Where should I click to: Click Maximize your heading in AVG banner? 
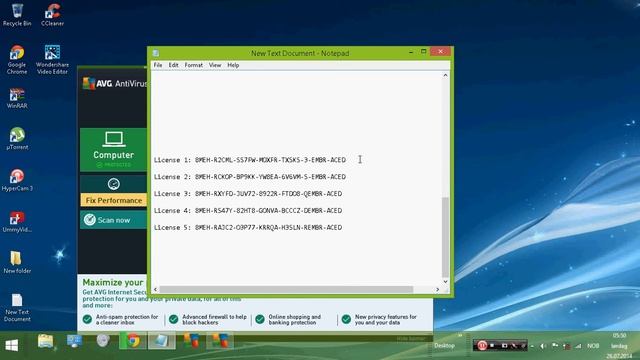113,282
